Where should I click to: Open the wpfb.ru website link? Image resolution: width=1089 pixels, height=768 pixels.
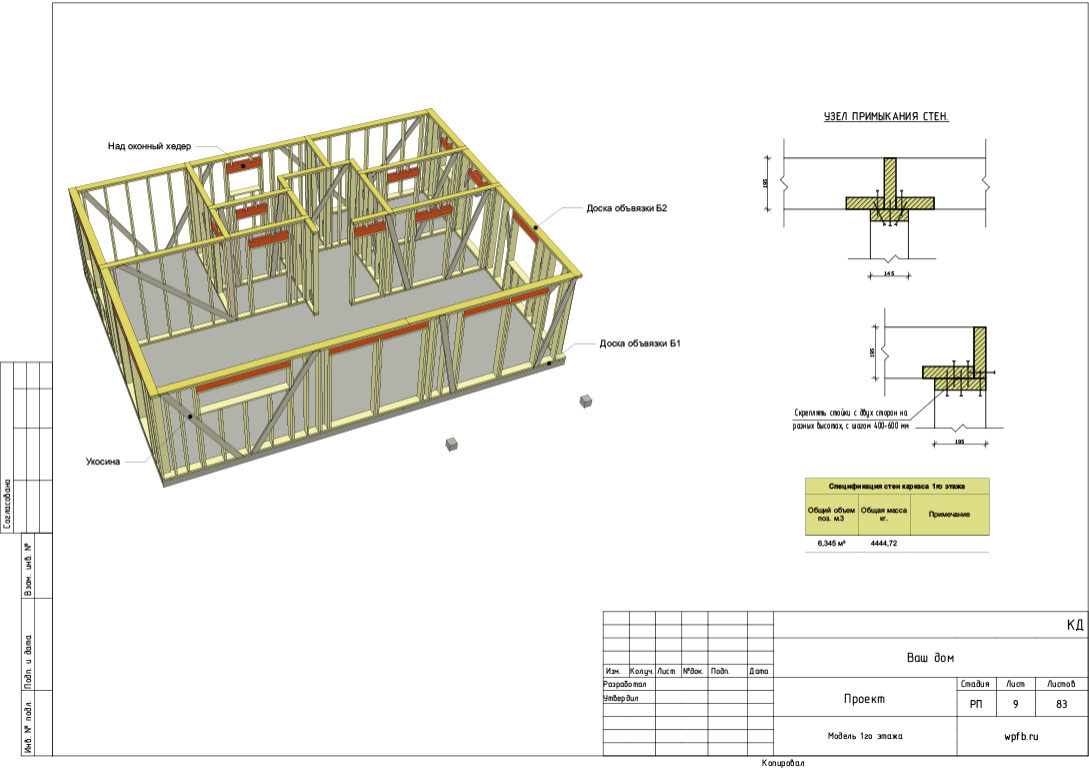pos(1021,736)
